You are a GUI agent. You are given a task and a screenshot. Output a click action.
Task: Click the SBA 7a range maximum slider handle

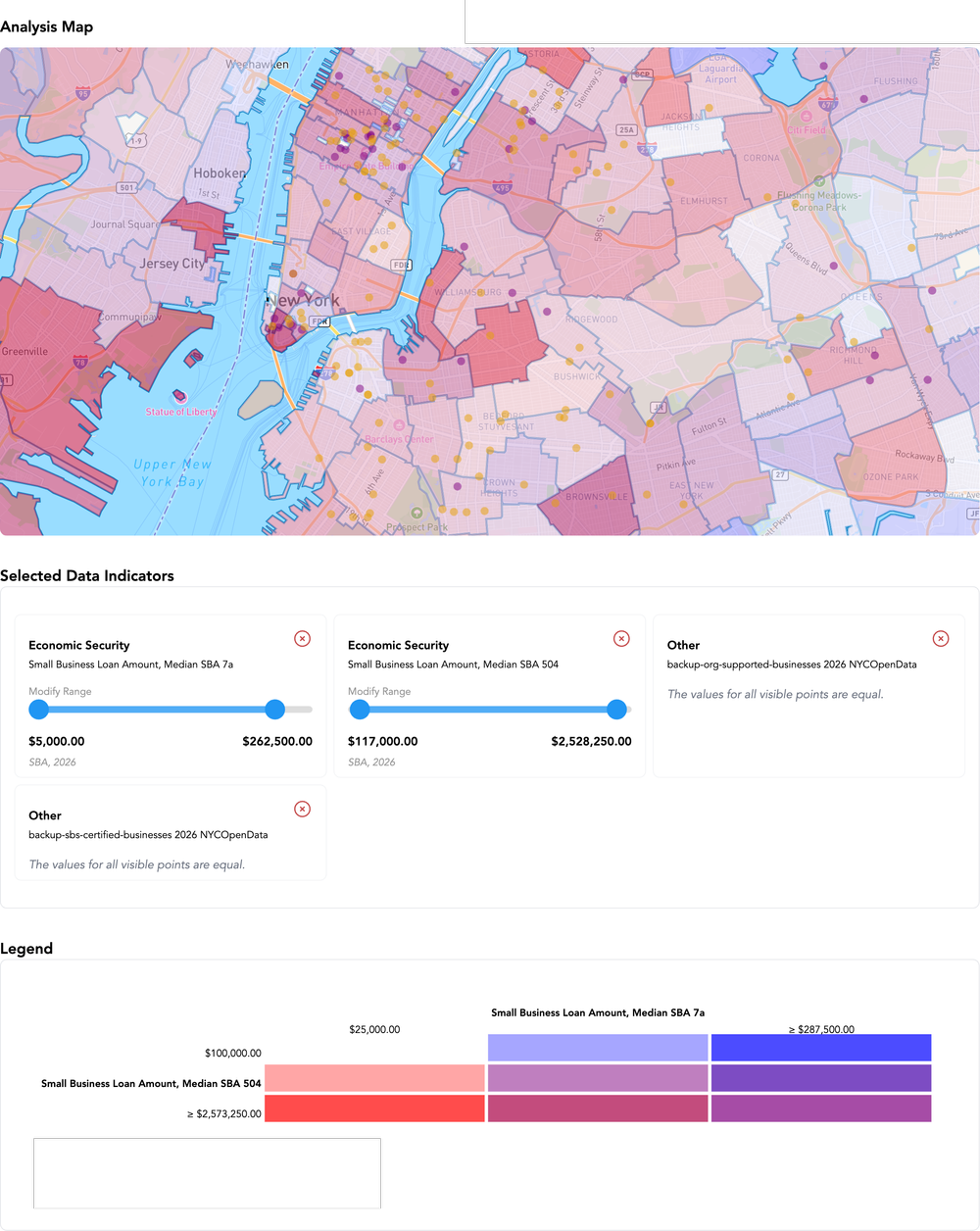[x=275, y=710]
